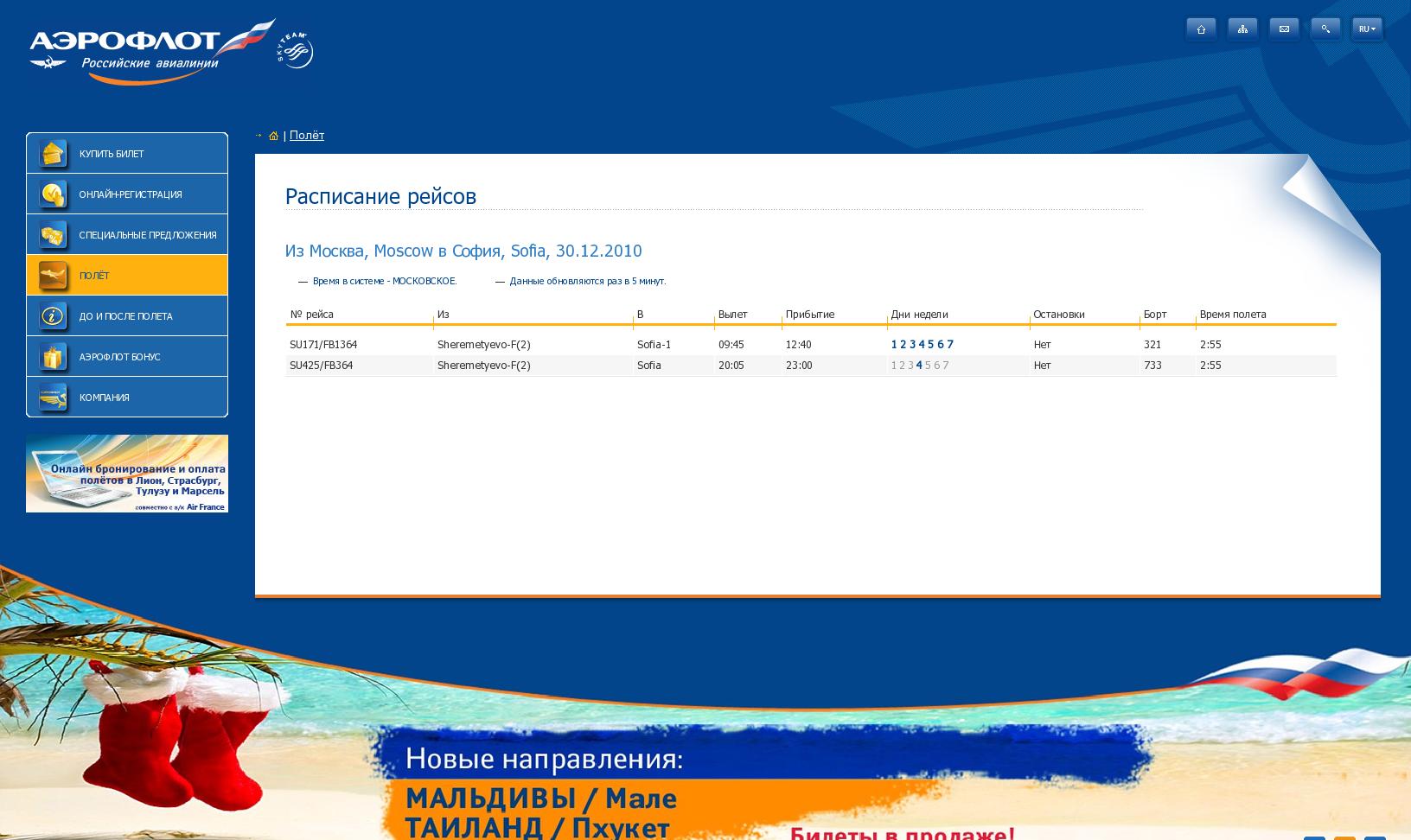Click the icon beside Онлайн-регистрация
Viewport: 1411px width, 840px height.
click(53, 194)
